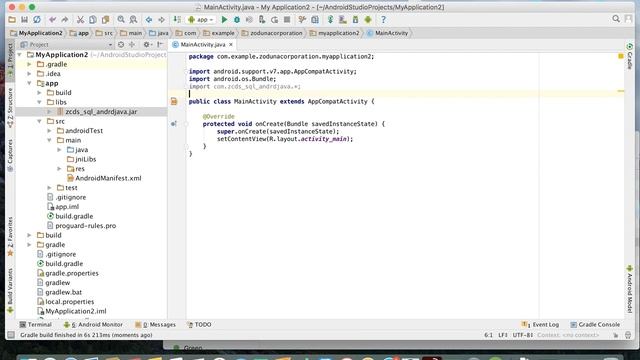640x360 pixels.
Task: Open Android Device Monitor icon
Action: pyautogui.click(x=368, y=20)
